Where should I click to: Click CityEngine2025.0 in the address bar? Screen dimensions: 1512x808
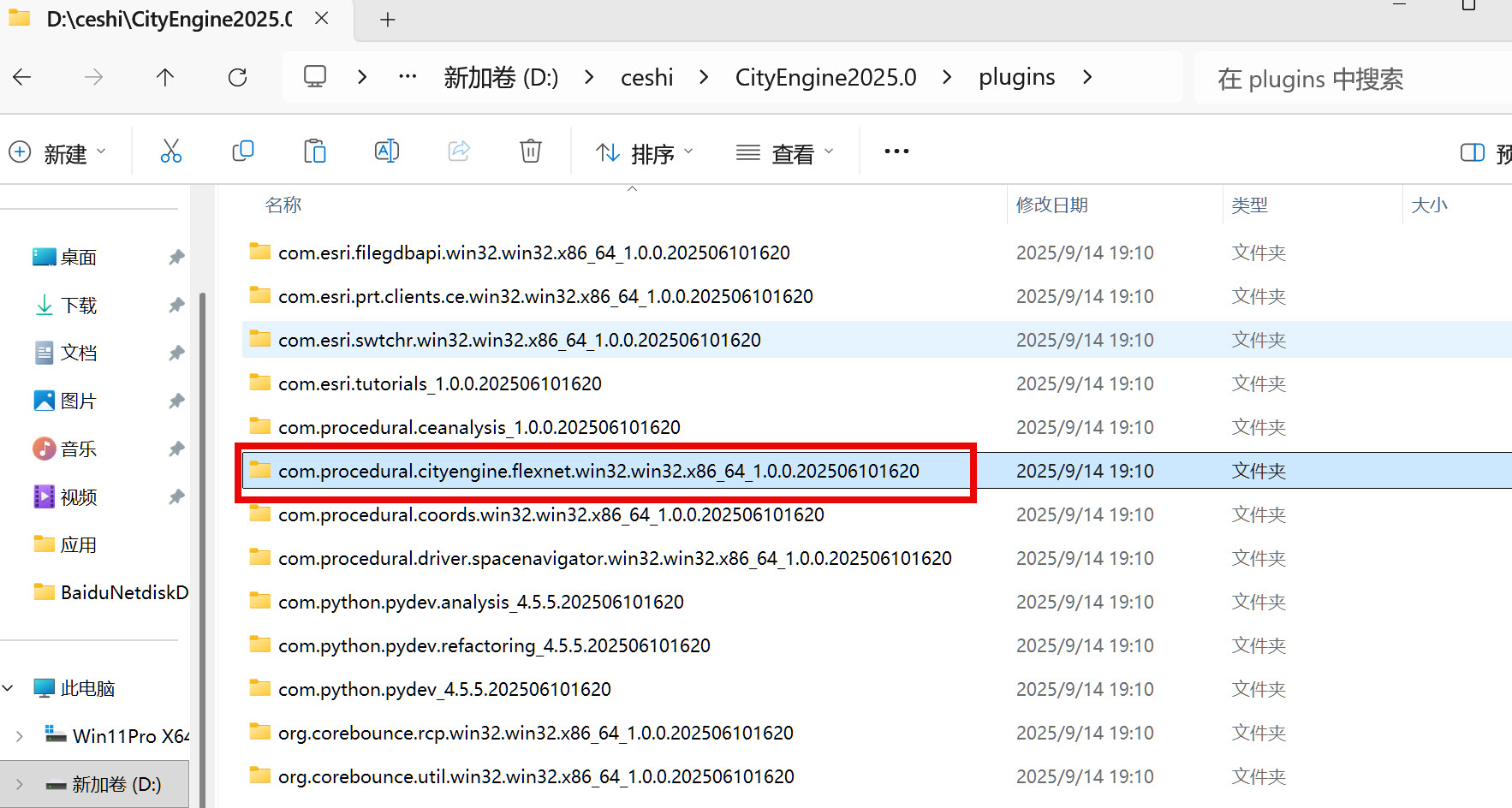(x=825, y=78)
